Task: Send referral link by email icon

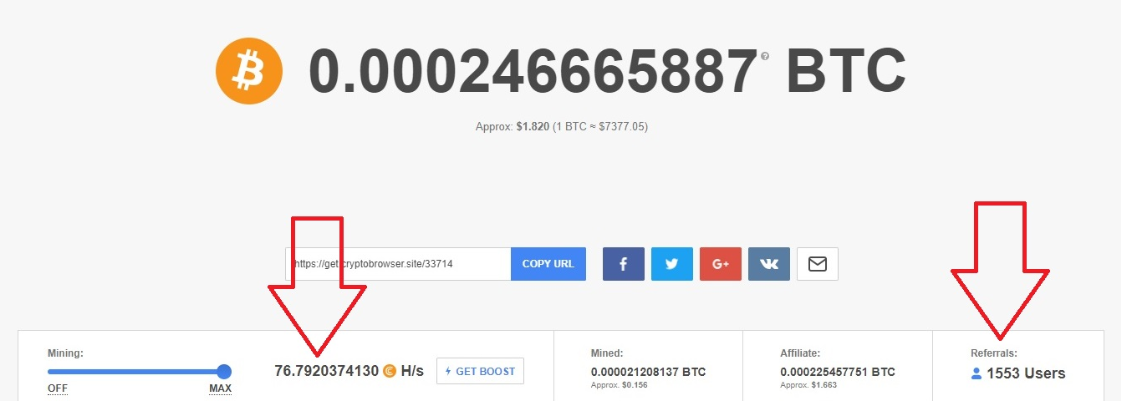Action: pyautogui.click(x=817, y=264)
